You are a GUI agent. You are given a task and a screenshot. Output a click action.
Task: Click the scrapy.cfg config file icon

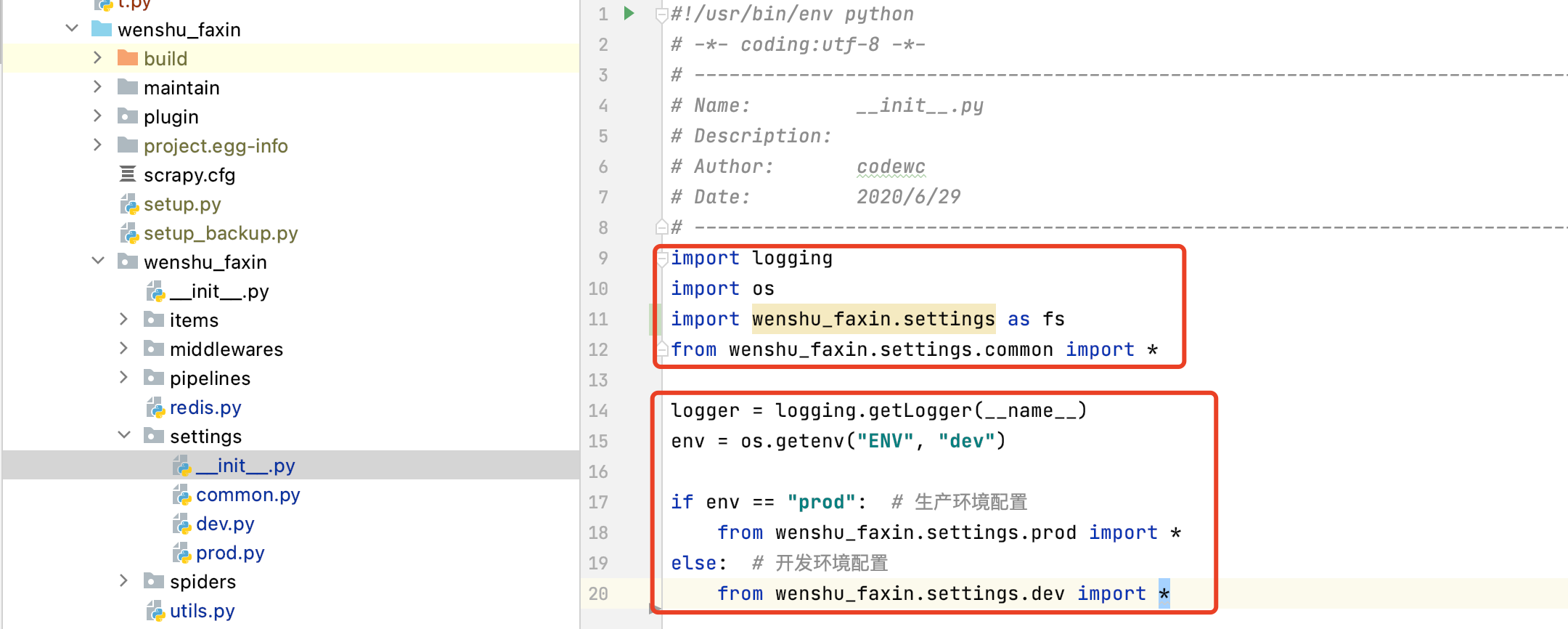click(128, 174)
